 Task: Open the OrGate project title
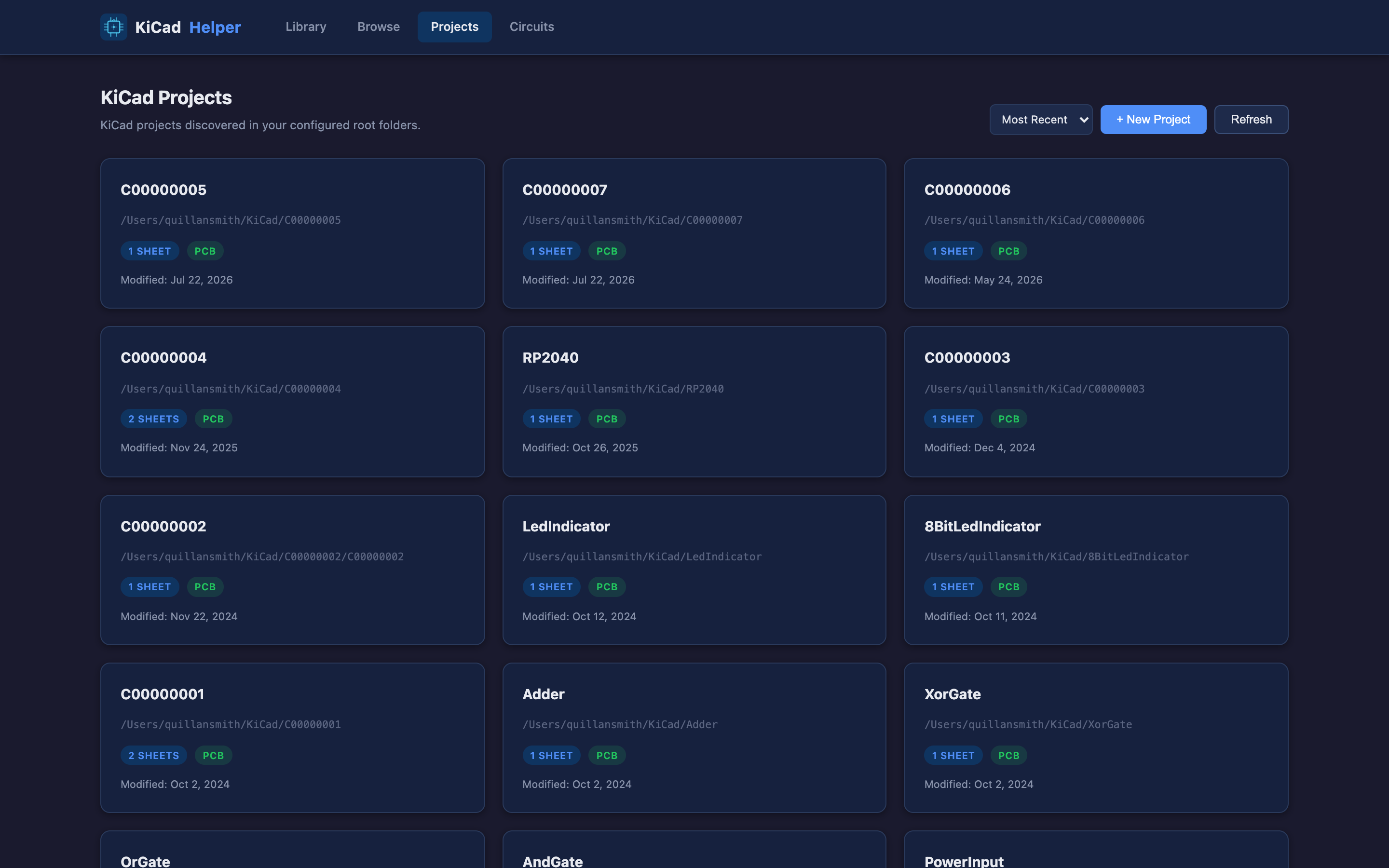point(145,861)
